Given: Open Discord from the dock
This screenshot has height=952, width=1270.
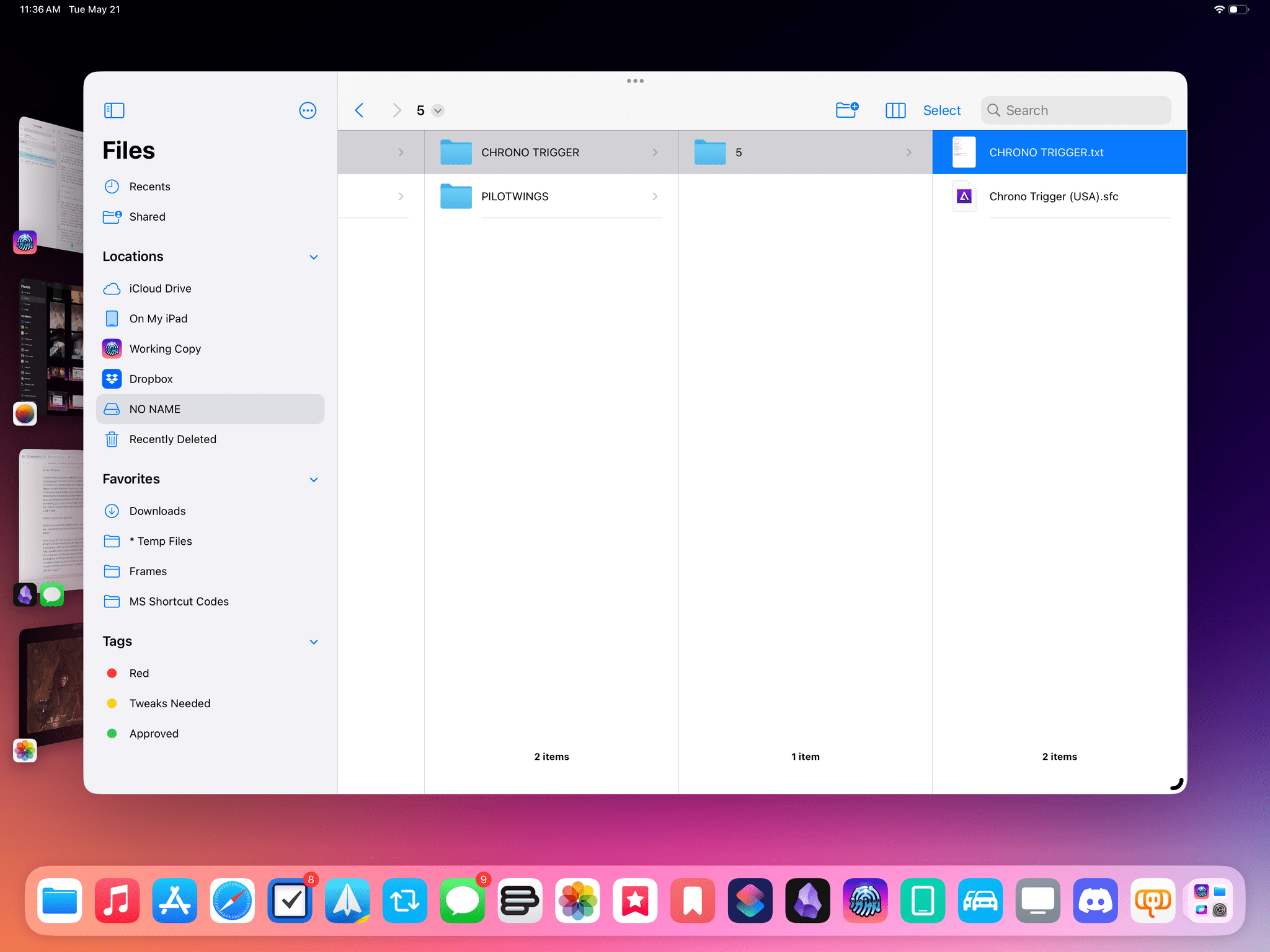Looking at the screenshot, I should [x=1096, y=901].
